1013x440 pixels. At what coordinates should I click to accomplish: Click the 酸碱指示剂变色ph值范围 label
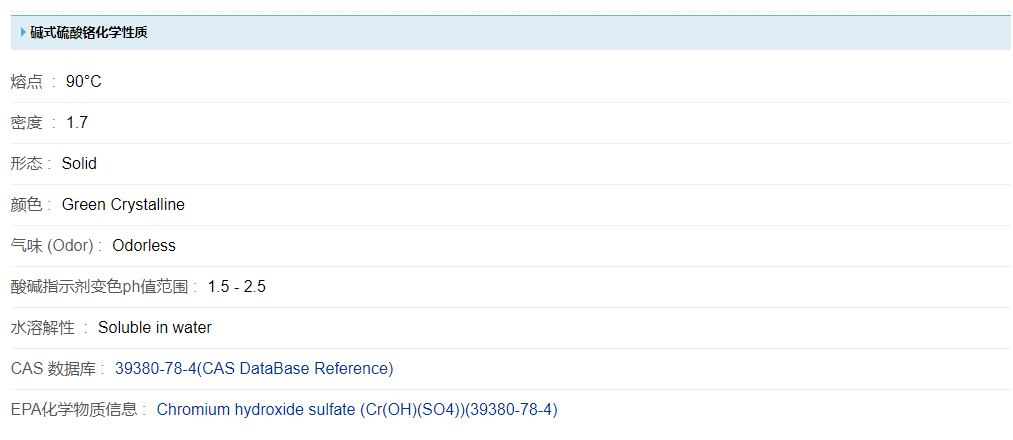click(x=100, y=287)
